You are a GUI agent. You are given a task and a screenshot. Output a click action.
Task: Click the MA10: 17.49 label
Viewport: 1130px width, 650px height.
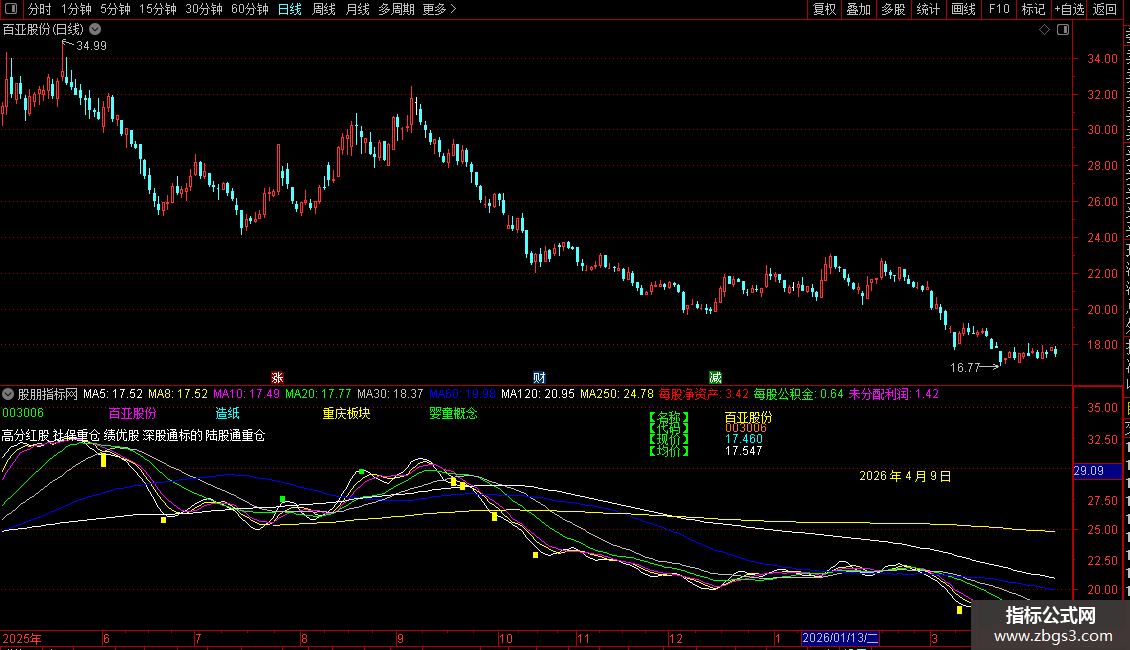(x=246, y=394)
